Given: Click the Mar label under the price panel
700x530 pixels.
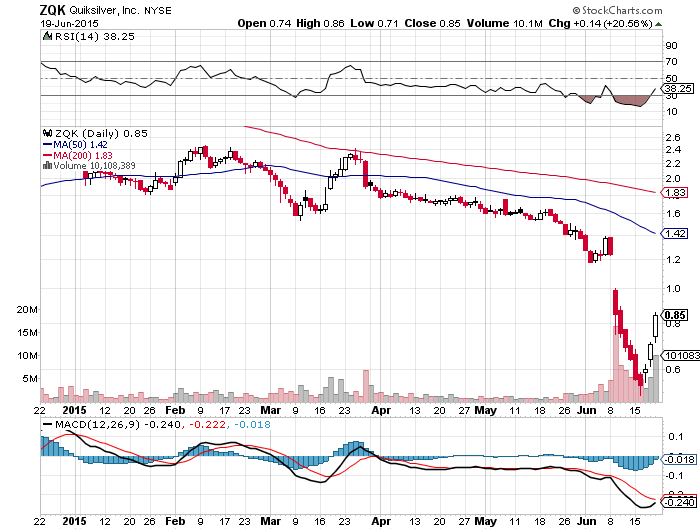Looking at the screenshot, I should (x=271, y=410).
